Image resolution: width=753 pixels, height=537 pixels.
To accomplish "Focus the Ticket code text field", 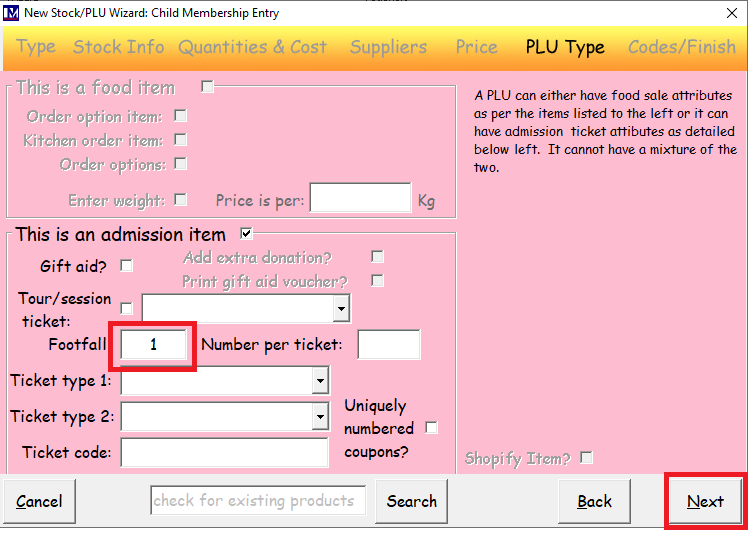I will pos(225,452).
